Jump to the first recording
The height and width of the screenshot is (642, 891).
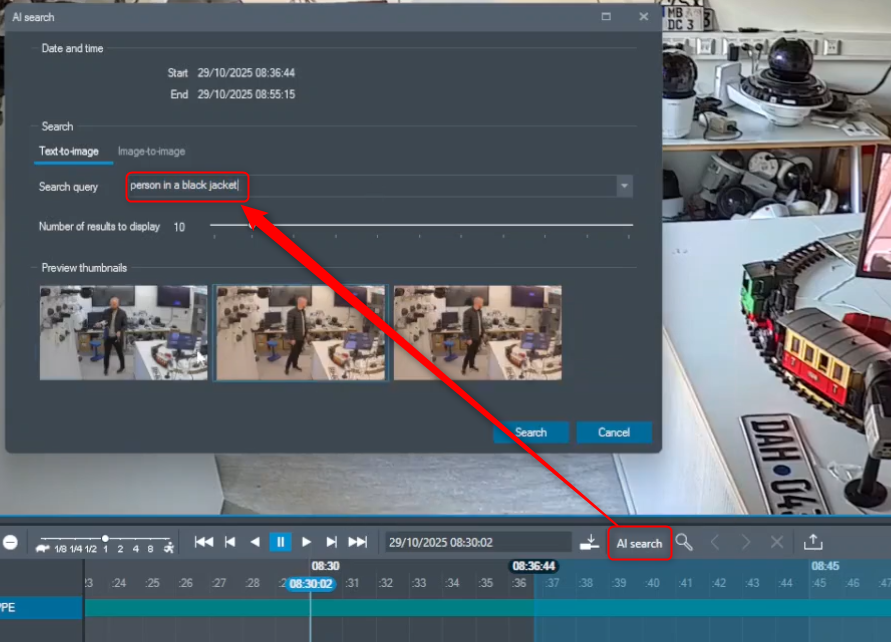pyautogui.click(x=204, y=542)
